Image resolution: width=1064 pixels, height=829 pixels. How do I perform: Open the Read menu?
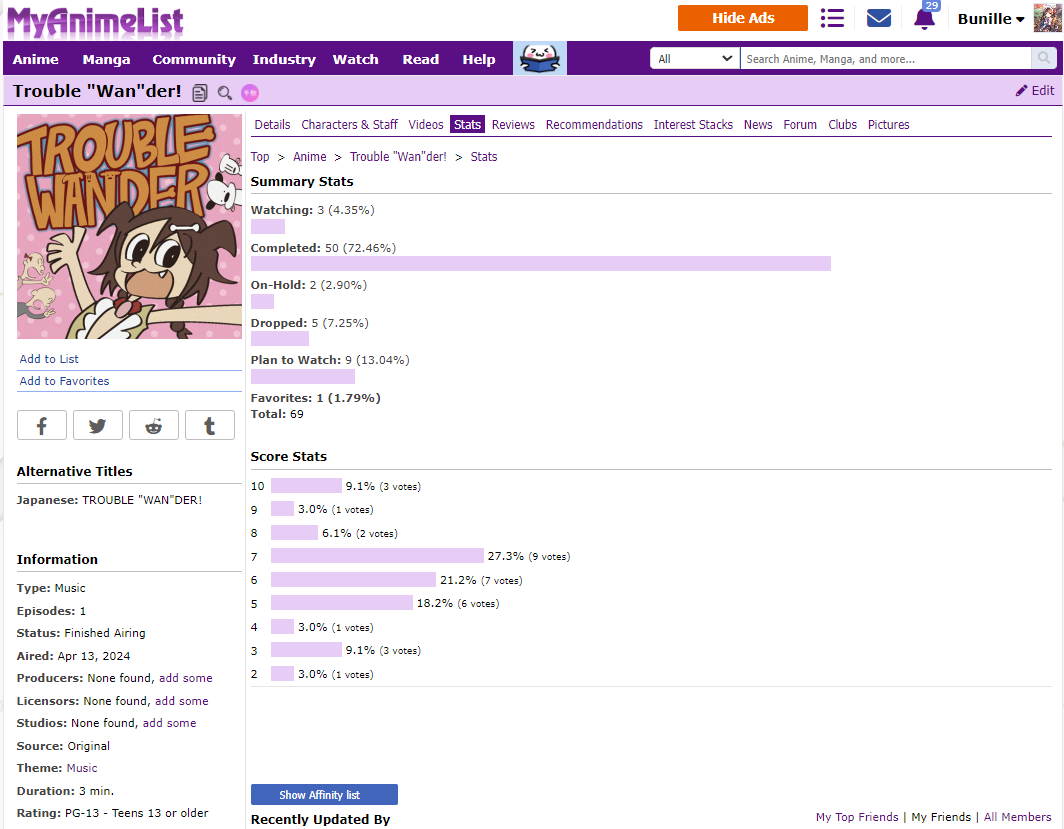point(420,60)
